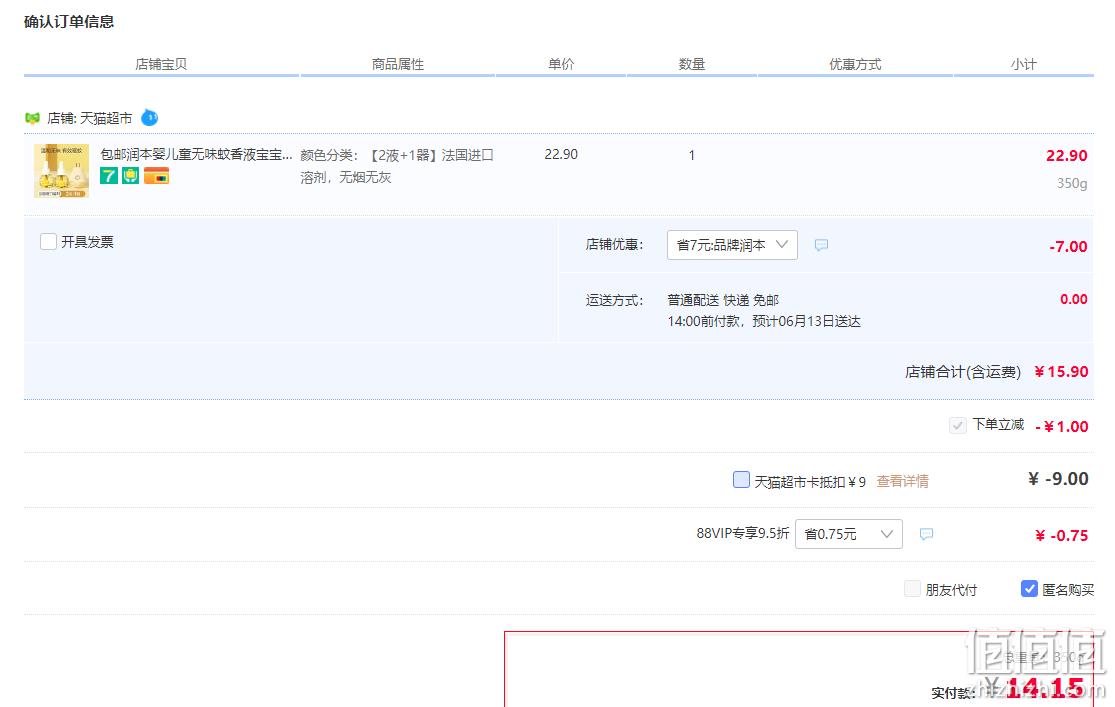The height and width of the screenshot is (707, 1115).
Task: Click the -7.00 store discount amount
Action: click(1068, 247)
